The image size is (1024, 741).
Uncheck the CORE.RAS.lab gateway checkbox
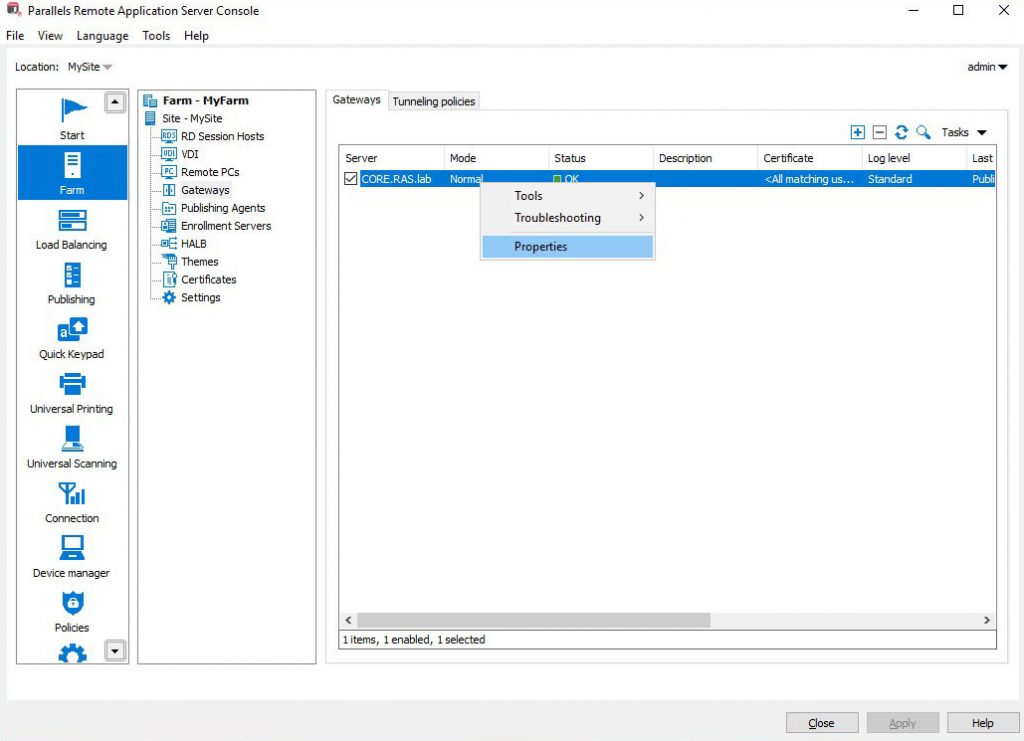coord(351,179)
